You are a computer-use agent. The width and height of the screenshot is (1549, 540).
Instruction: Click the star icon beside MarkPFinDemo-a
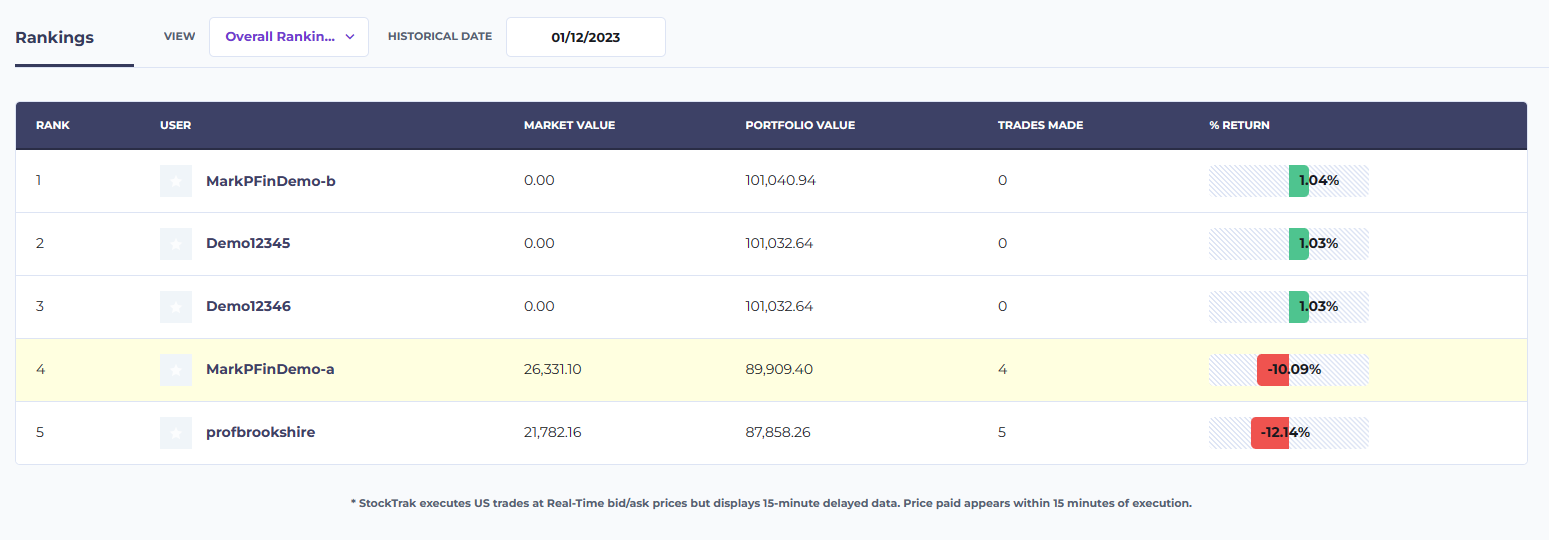[x=176, y=370]
